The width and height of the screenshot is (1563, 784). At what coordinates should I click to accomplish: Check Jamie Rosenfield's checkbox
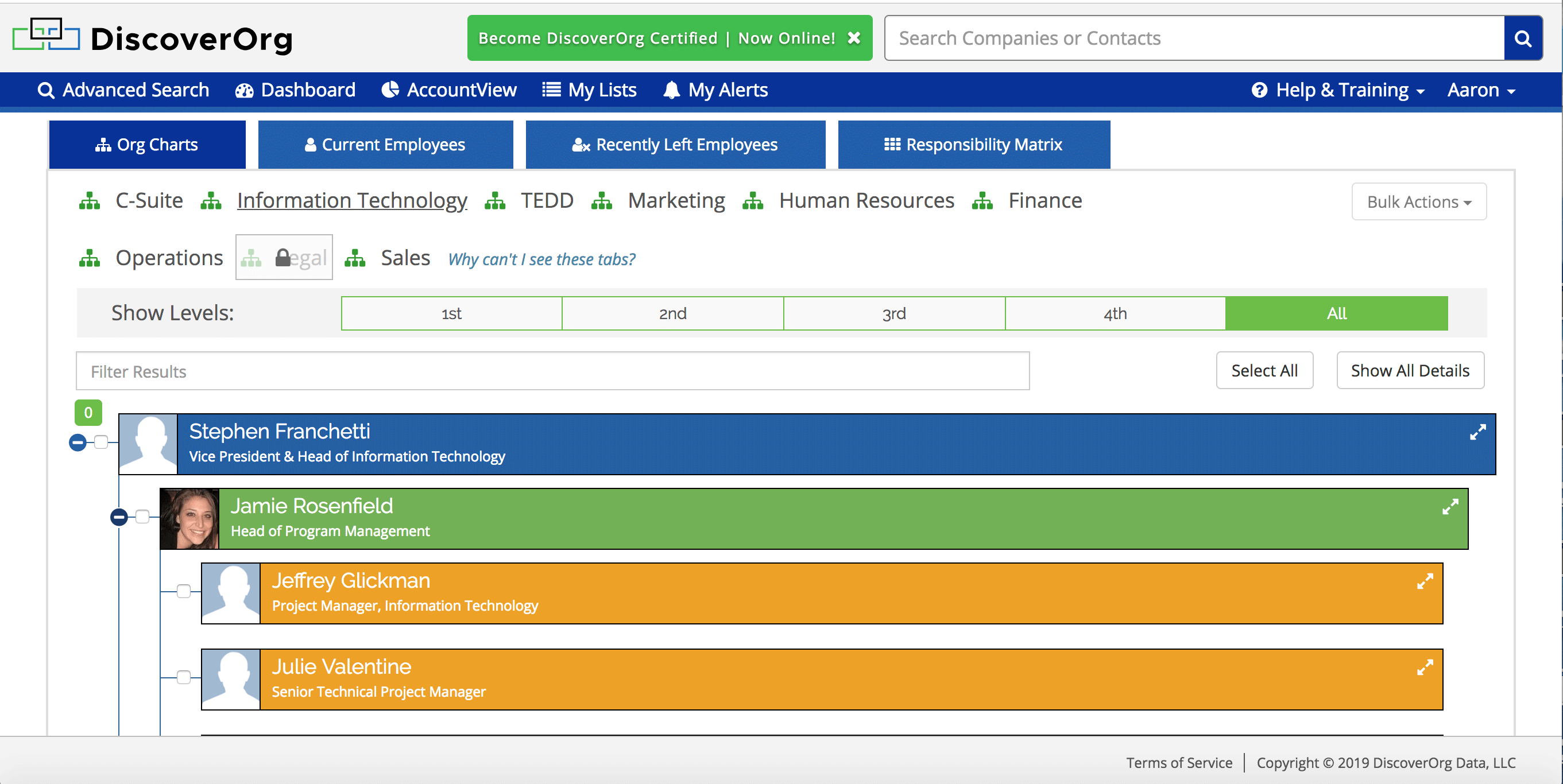point(142,517)
